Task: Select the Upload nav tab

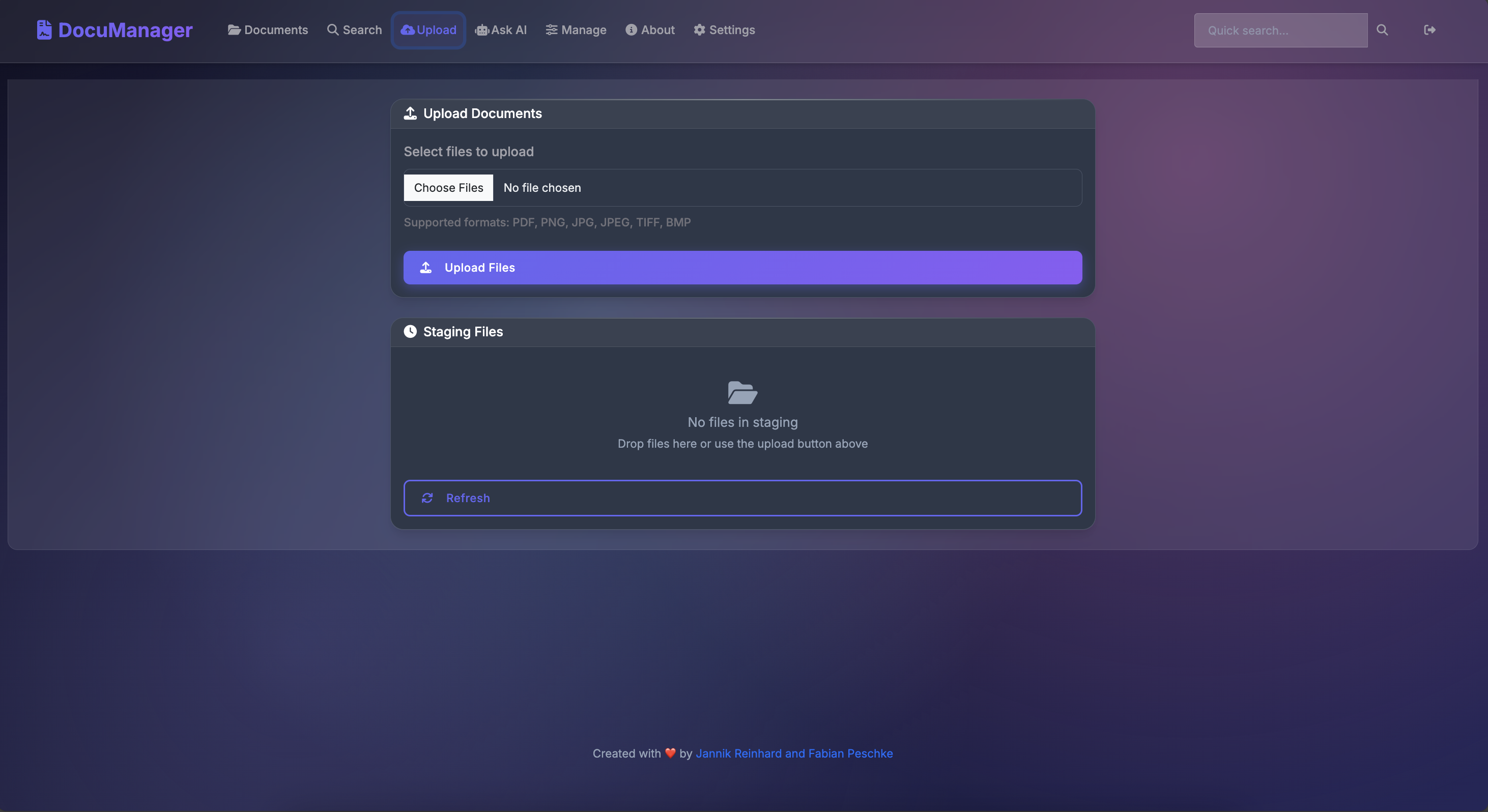Action: (428, 30)
